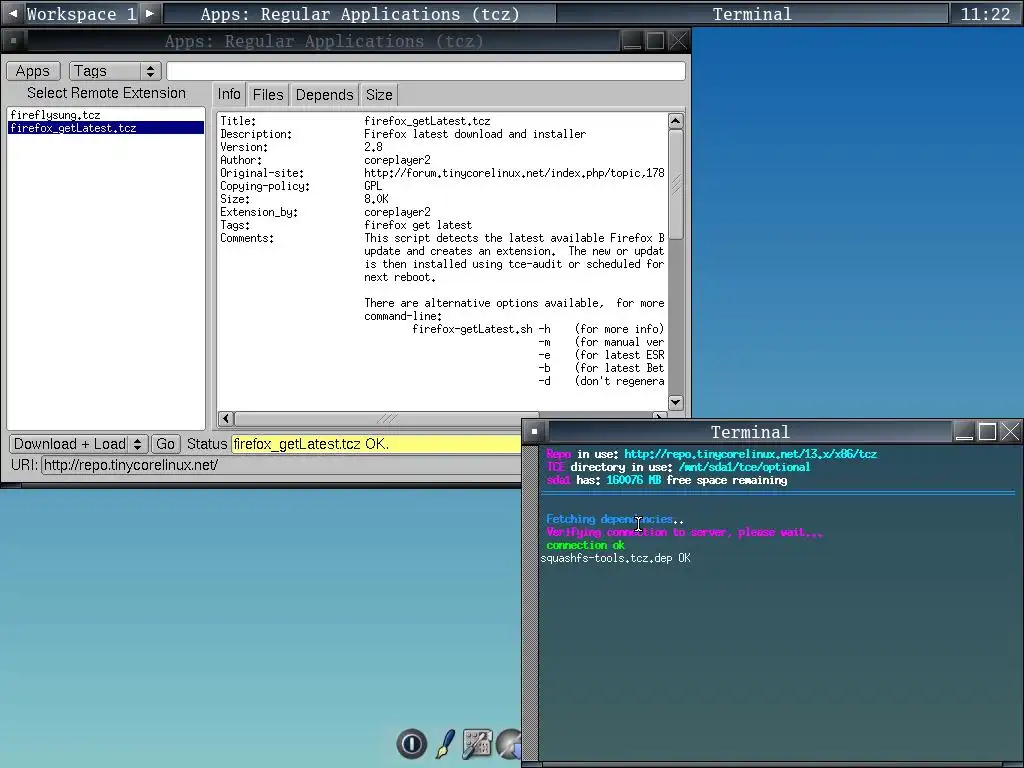Click the 'connection ok' line in Terminal

[585, 545]
